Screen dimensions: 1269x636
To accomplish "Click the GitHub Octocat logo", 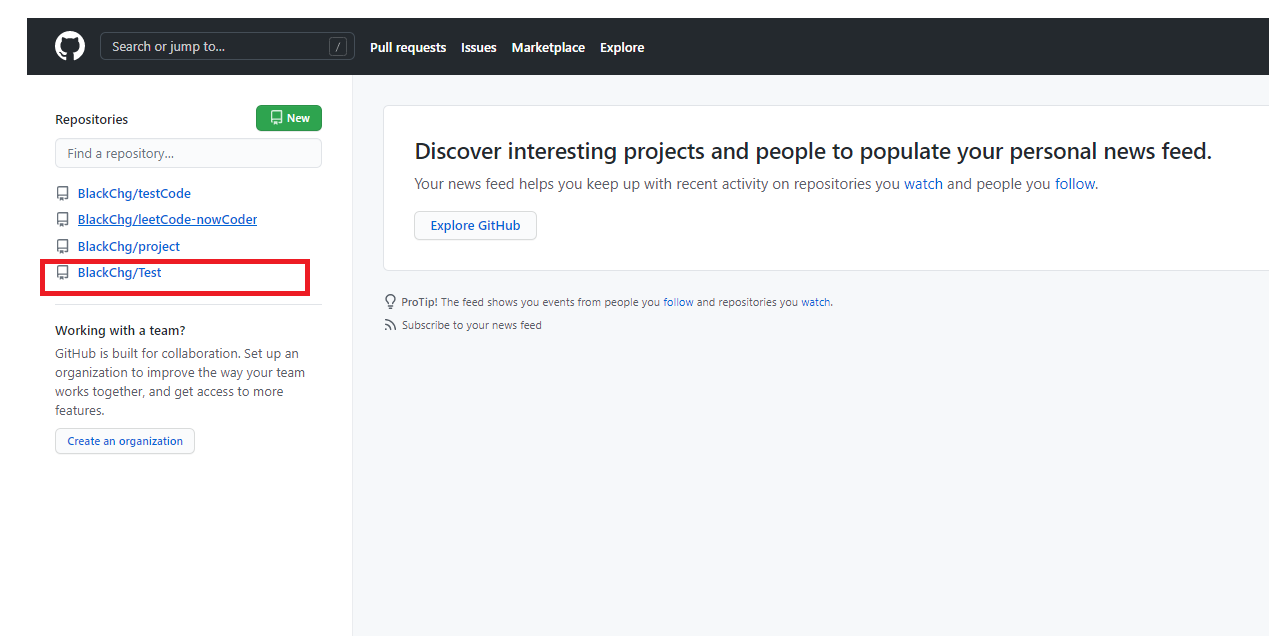I will click(x=70, y=46).
